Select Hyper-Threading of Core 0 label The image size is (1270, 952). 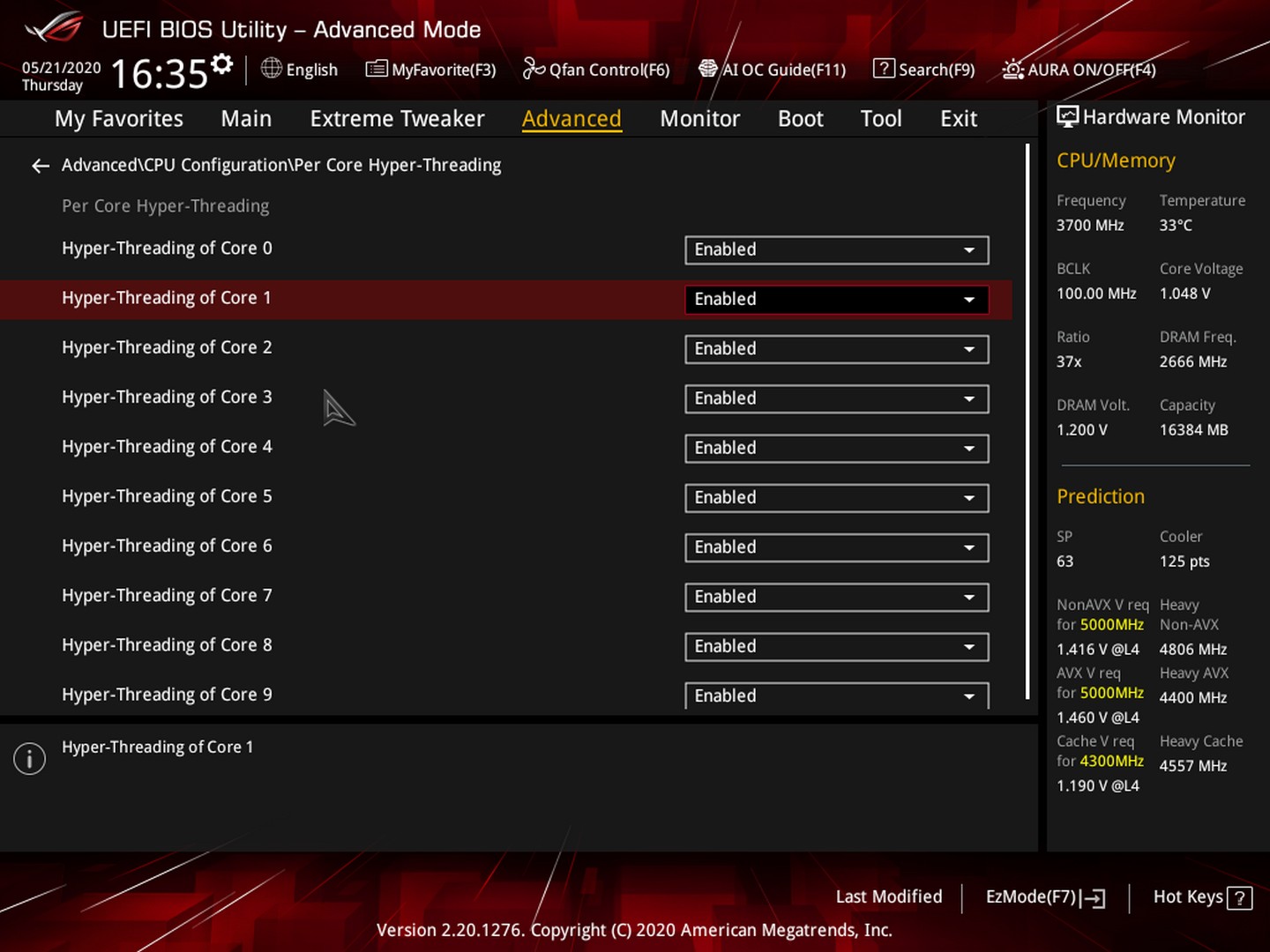coord(167,249)
